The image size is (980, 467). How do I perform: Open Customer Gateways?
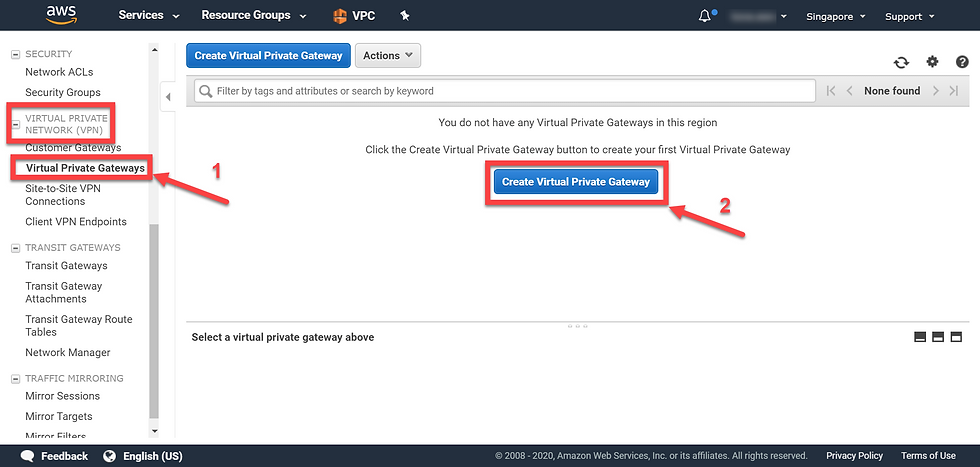pyautogui.click(x=73, y=148)
